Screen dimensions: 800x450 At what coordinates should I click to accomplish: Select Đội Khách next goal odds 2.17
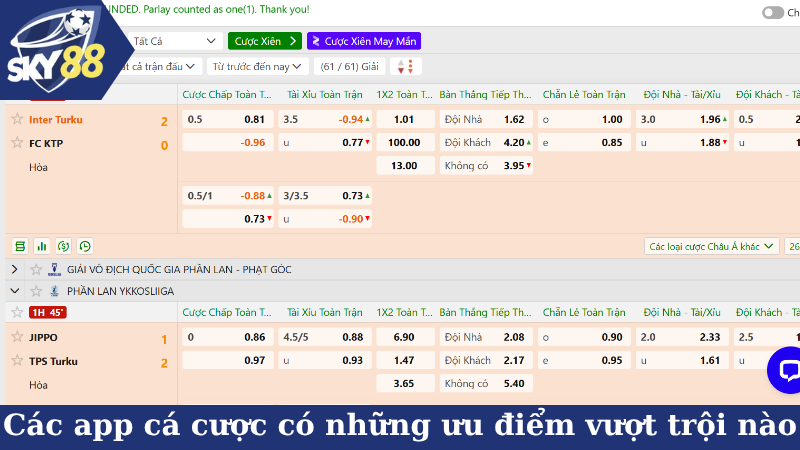pyautogui.click(x=485, y=360)
